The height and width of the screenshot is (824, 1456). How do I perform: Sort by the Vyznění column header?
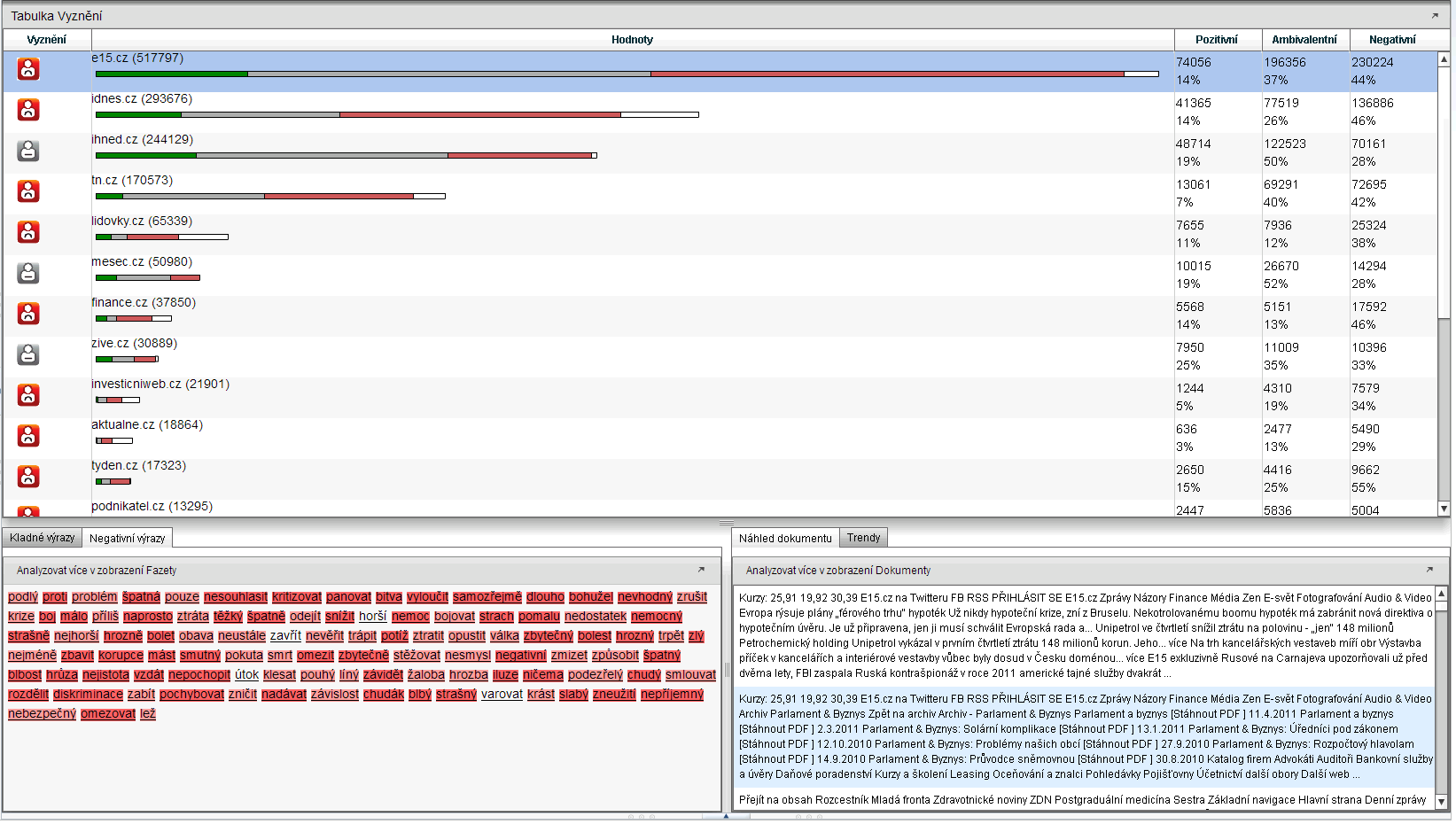47,40
